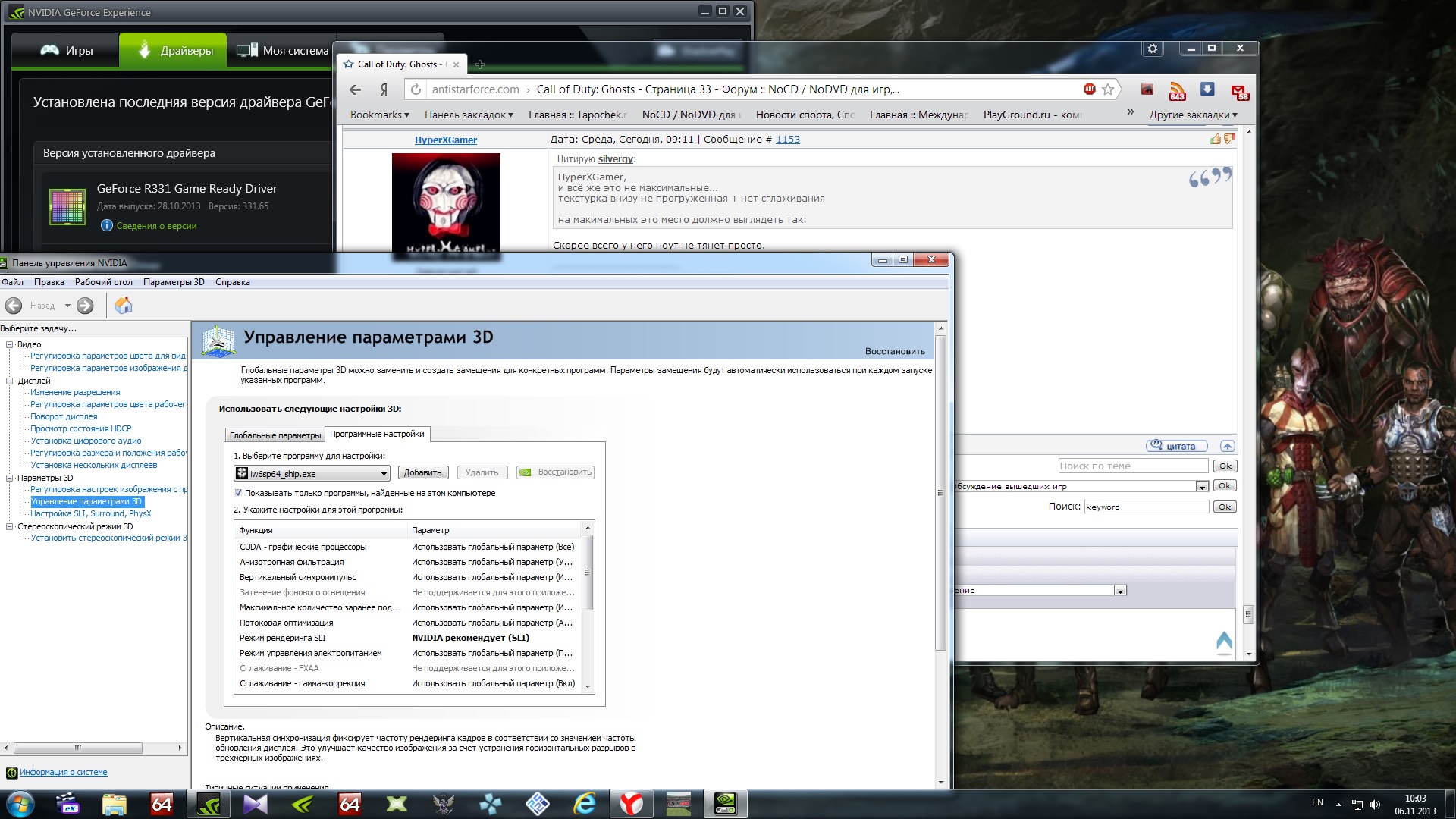This screenshot has height=819, width=1456.
Task: Collapse the Стереоскопический режим 3D node
Action: coord(10,526)
